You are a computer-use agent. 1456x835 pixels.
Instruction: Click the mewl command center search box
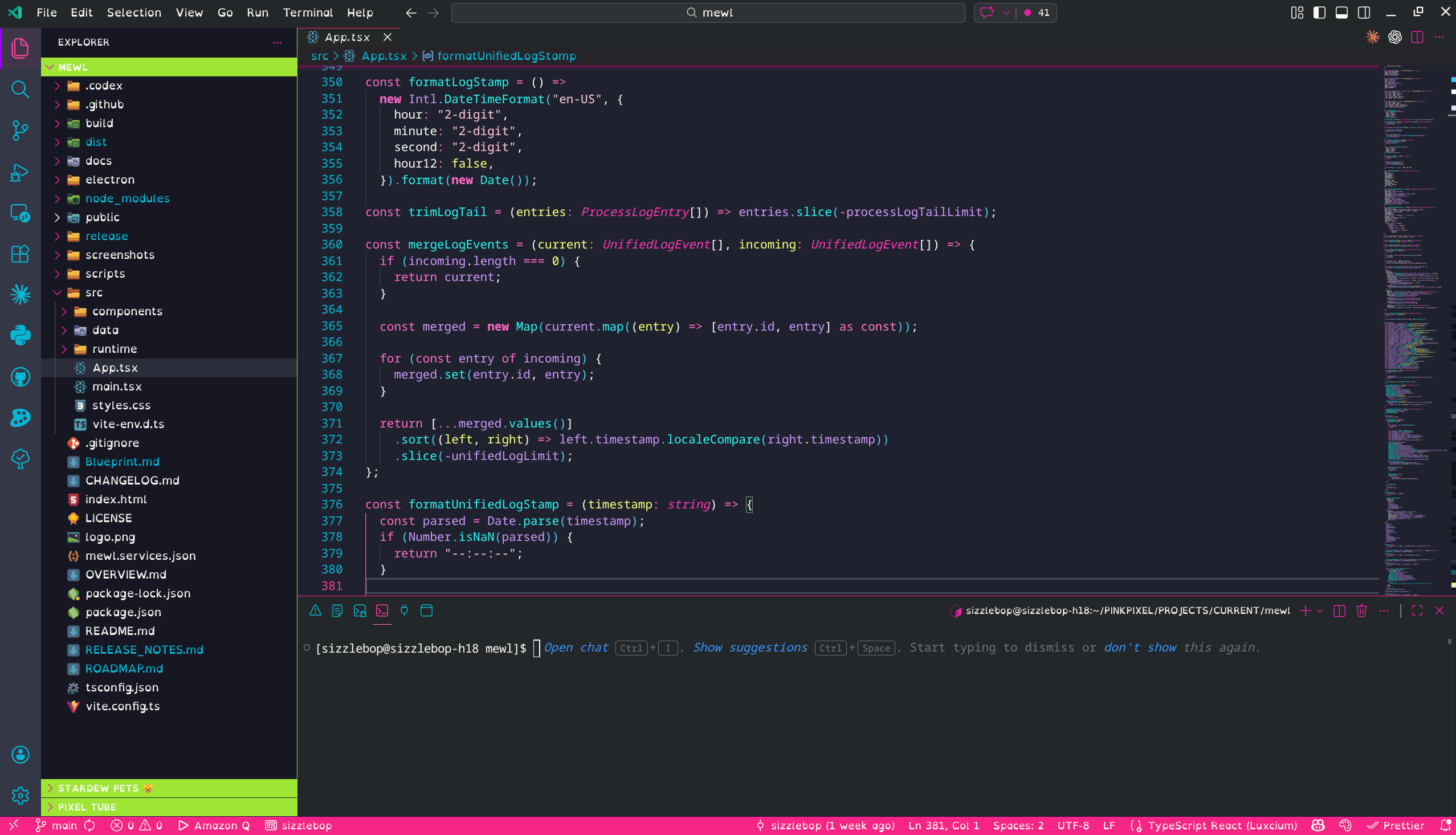pyautogui.click(x=708, y=13)
